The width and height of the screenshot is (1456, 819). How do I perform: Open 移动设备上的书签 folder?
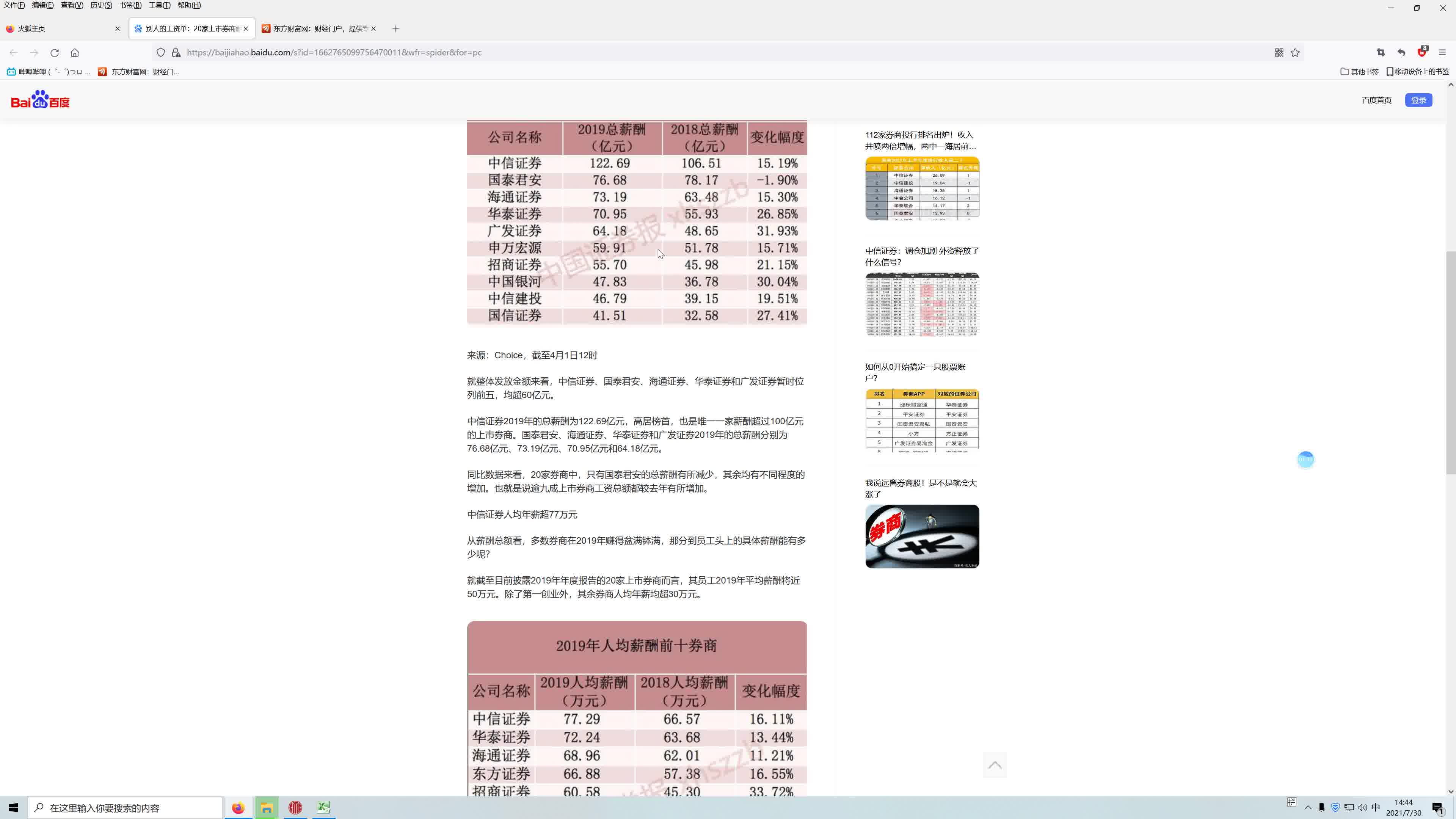(x=1418, y=72)
